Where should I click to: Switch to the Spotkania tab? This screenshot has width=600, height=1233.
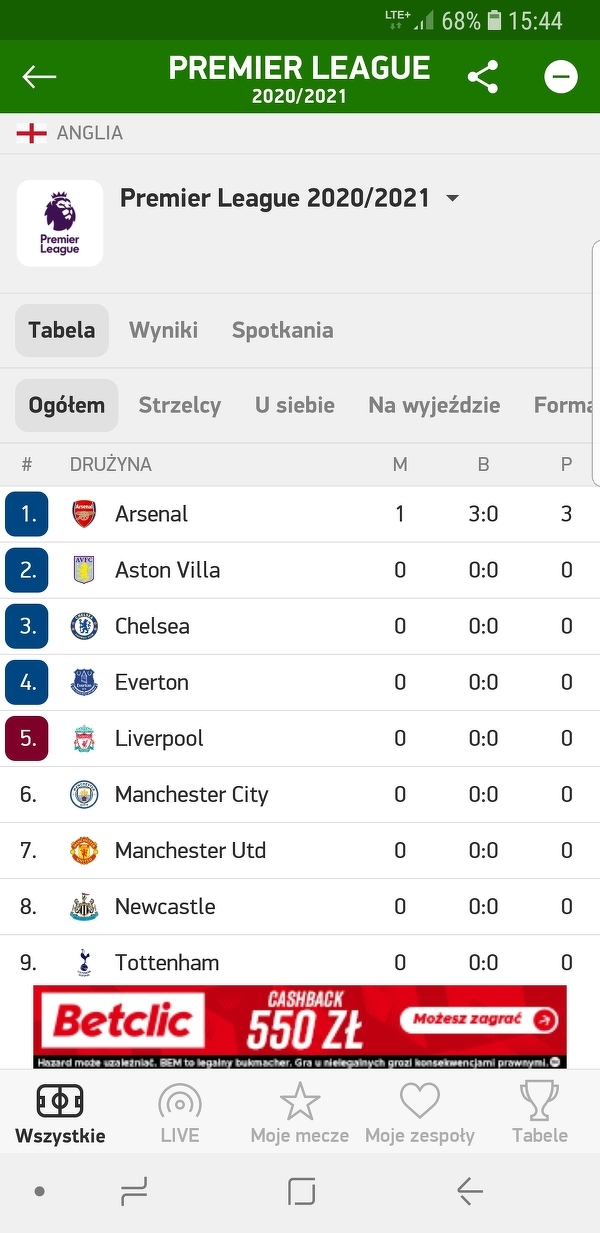(282, 330)
